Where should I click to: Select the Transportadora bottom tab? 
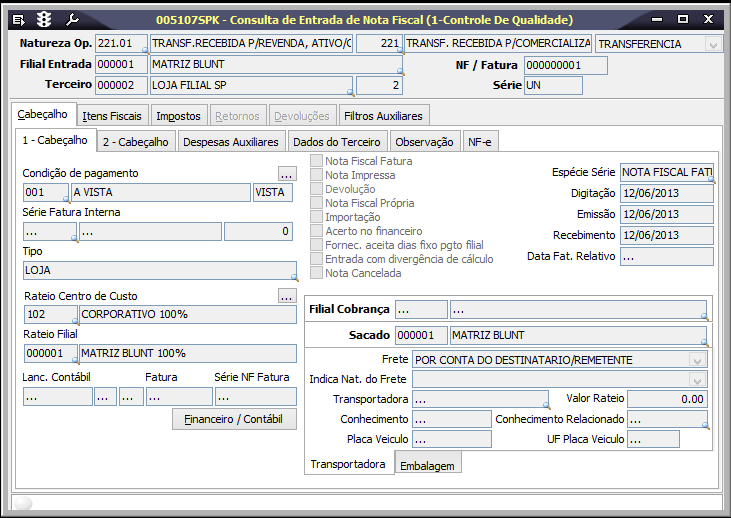(348, 464)
